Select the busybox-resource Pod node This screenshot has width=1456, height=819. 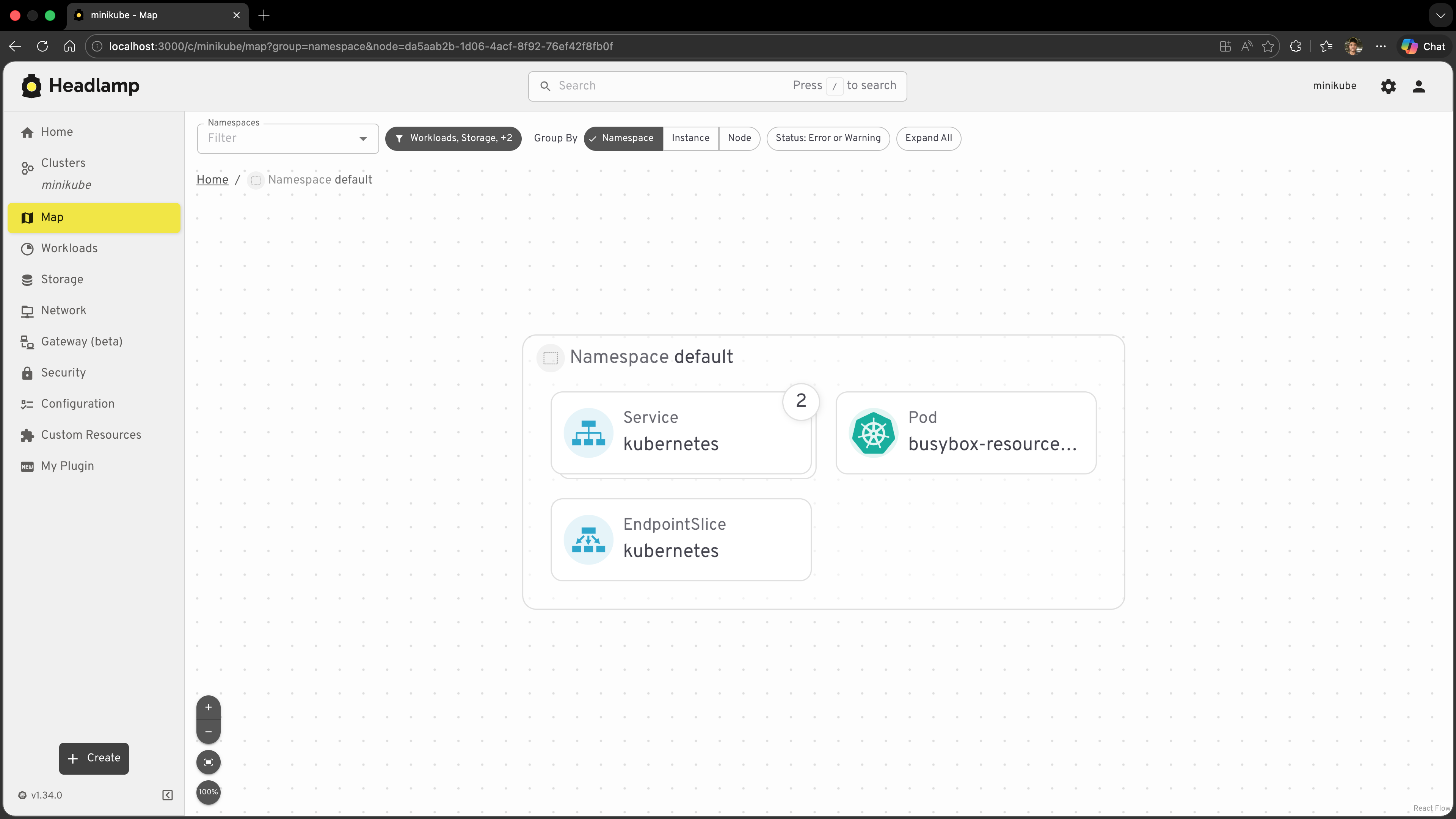965,432
